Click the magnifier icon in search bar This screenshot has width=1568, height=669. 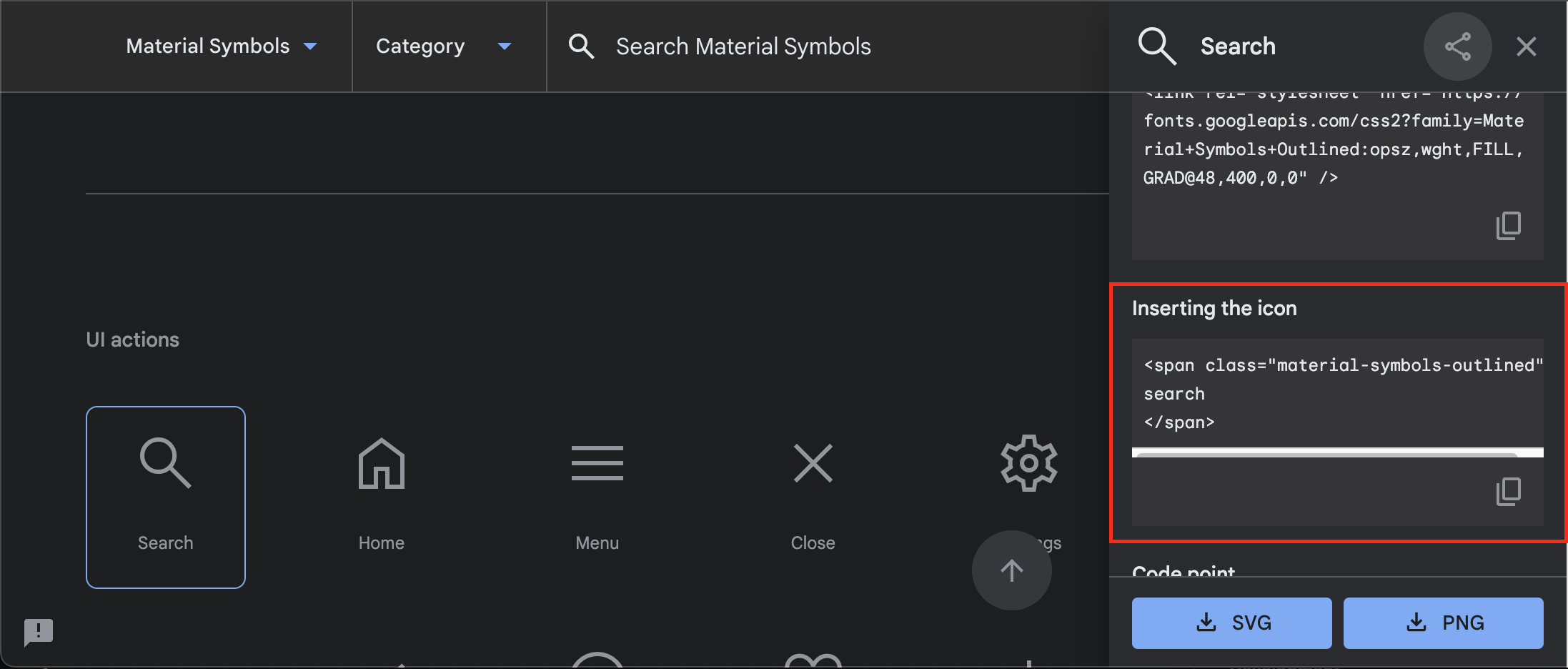tap(581, 47)
